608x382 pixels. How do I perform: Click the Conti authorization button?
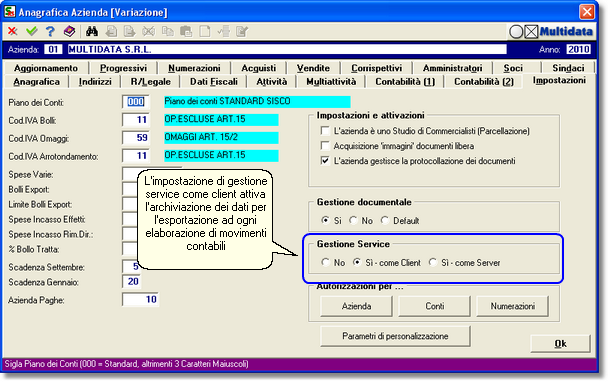[x=434, y=306]
